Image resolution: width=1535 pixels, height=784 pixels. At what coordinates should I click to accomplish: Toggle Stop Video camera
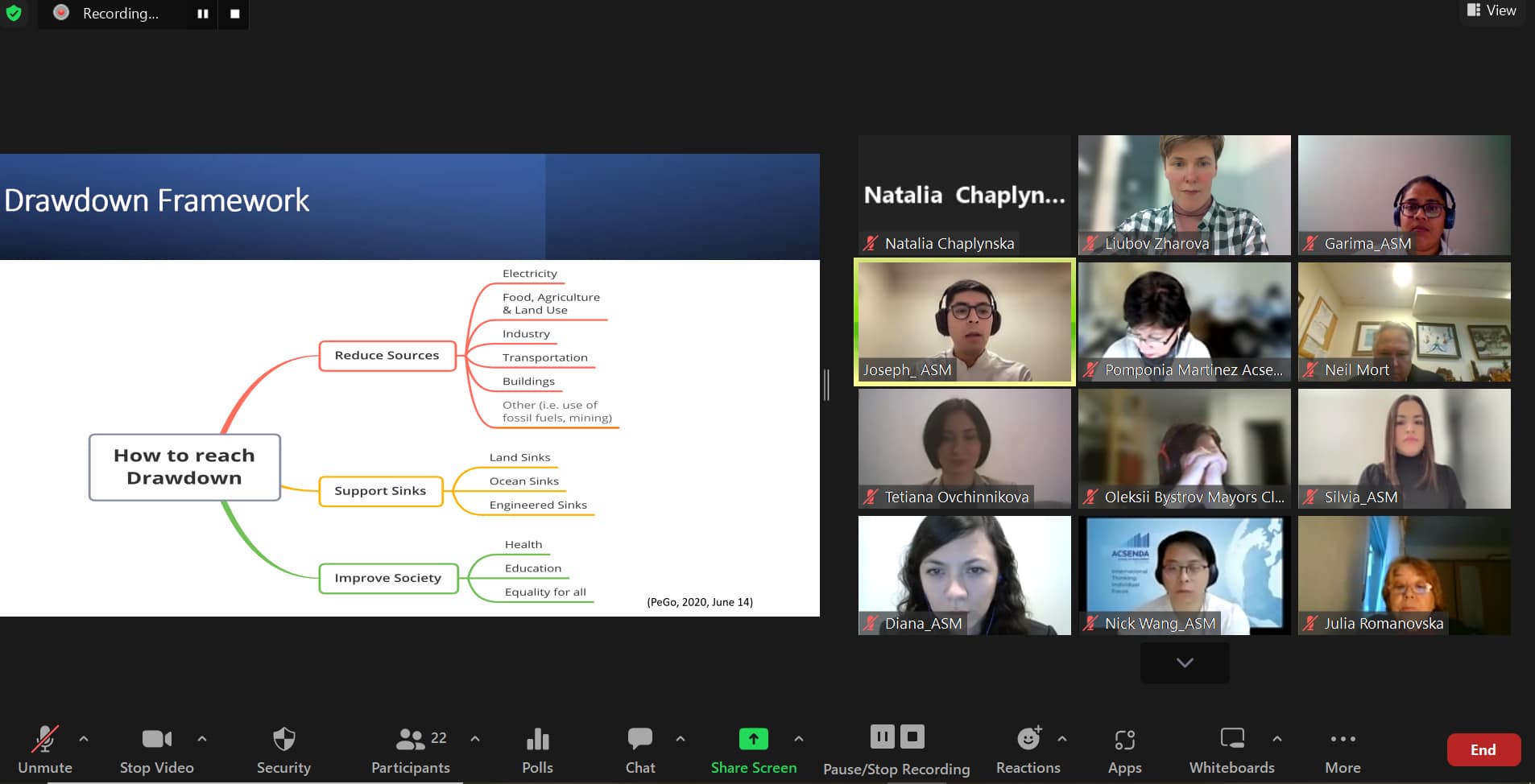[156, 739]
